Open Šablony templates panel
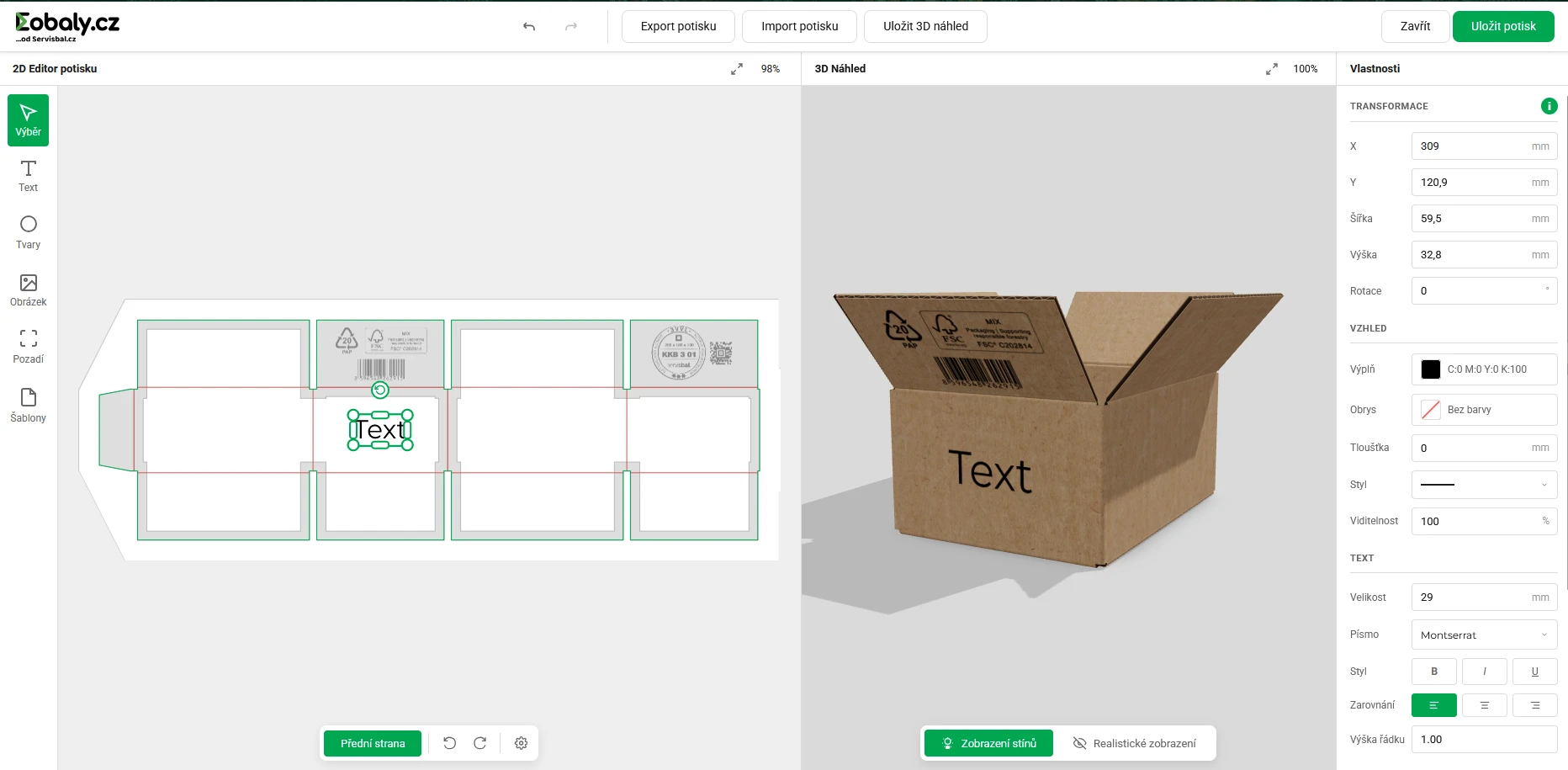Screen dimensions: 1568x770 29,405
